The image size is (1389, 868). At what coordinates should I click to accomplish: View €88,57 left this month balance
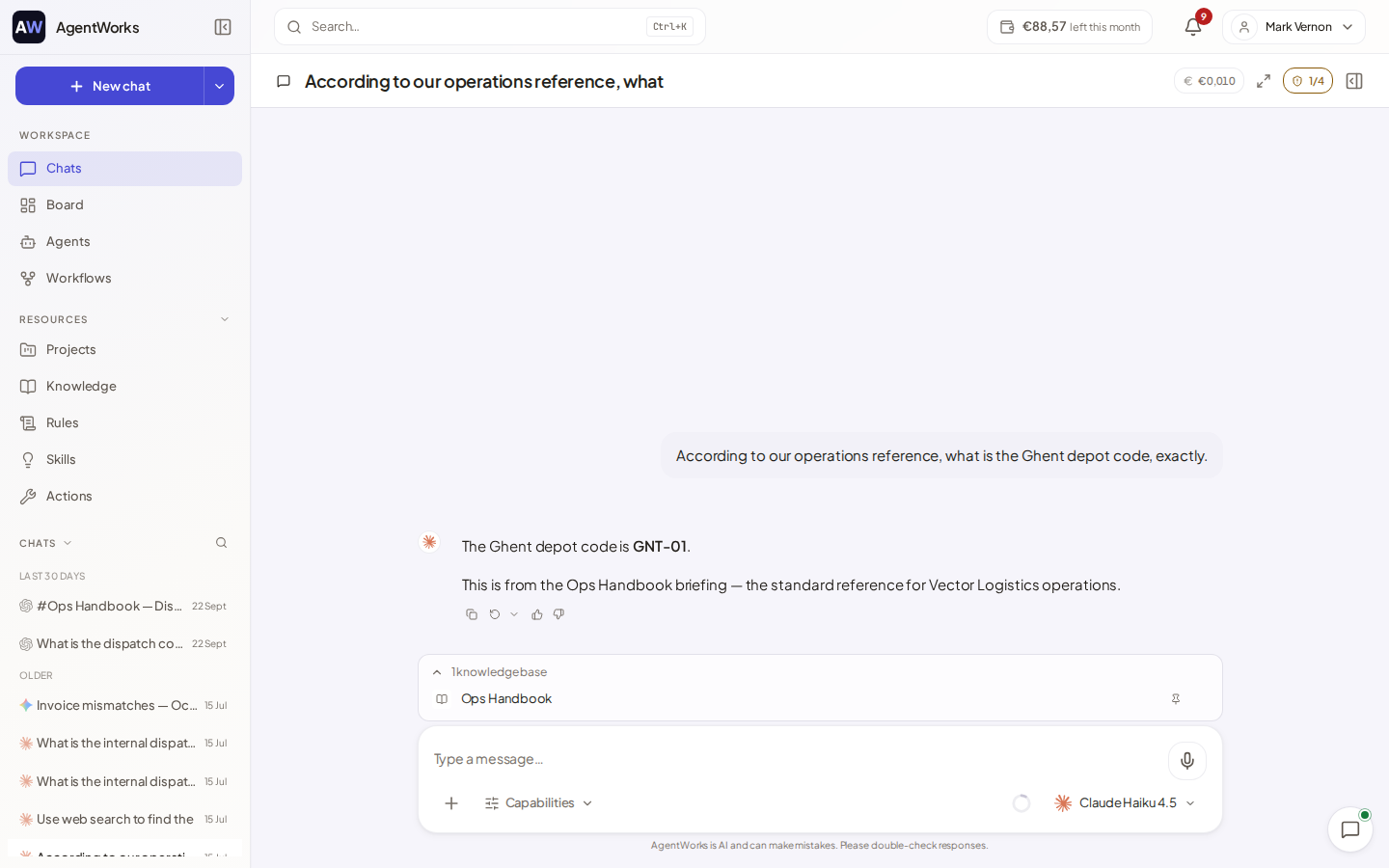pyautogui.click(x=1070, y=27)
